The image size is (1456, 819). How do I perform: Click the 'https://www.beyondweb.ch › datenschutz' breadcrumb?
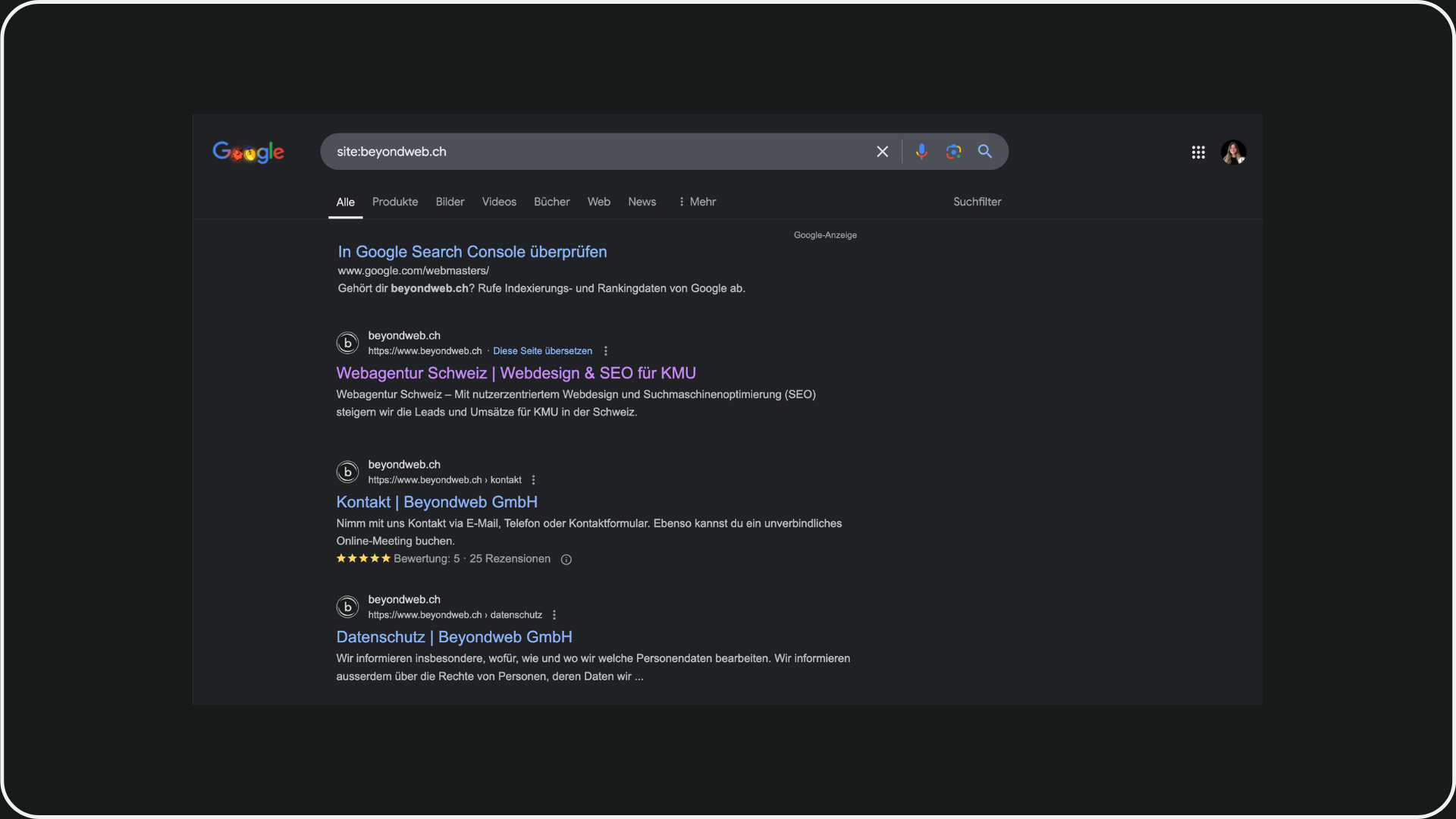(x=455, y=615)
